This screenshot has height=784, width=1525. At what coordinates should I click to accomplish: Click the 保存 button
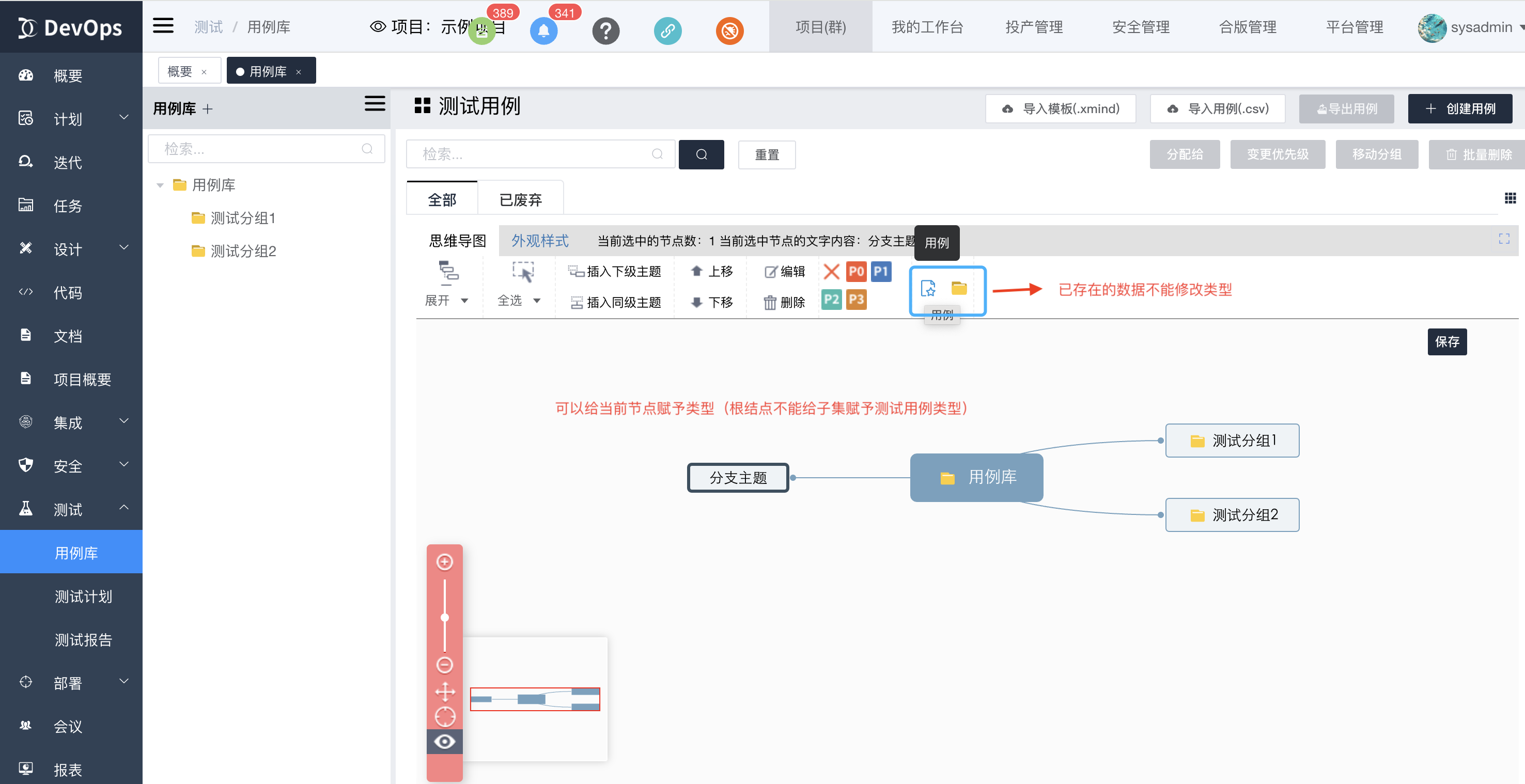pyautogui.click(x=1446, y=341)
